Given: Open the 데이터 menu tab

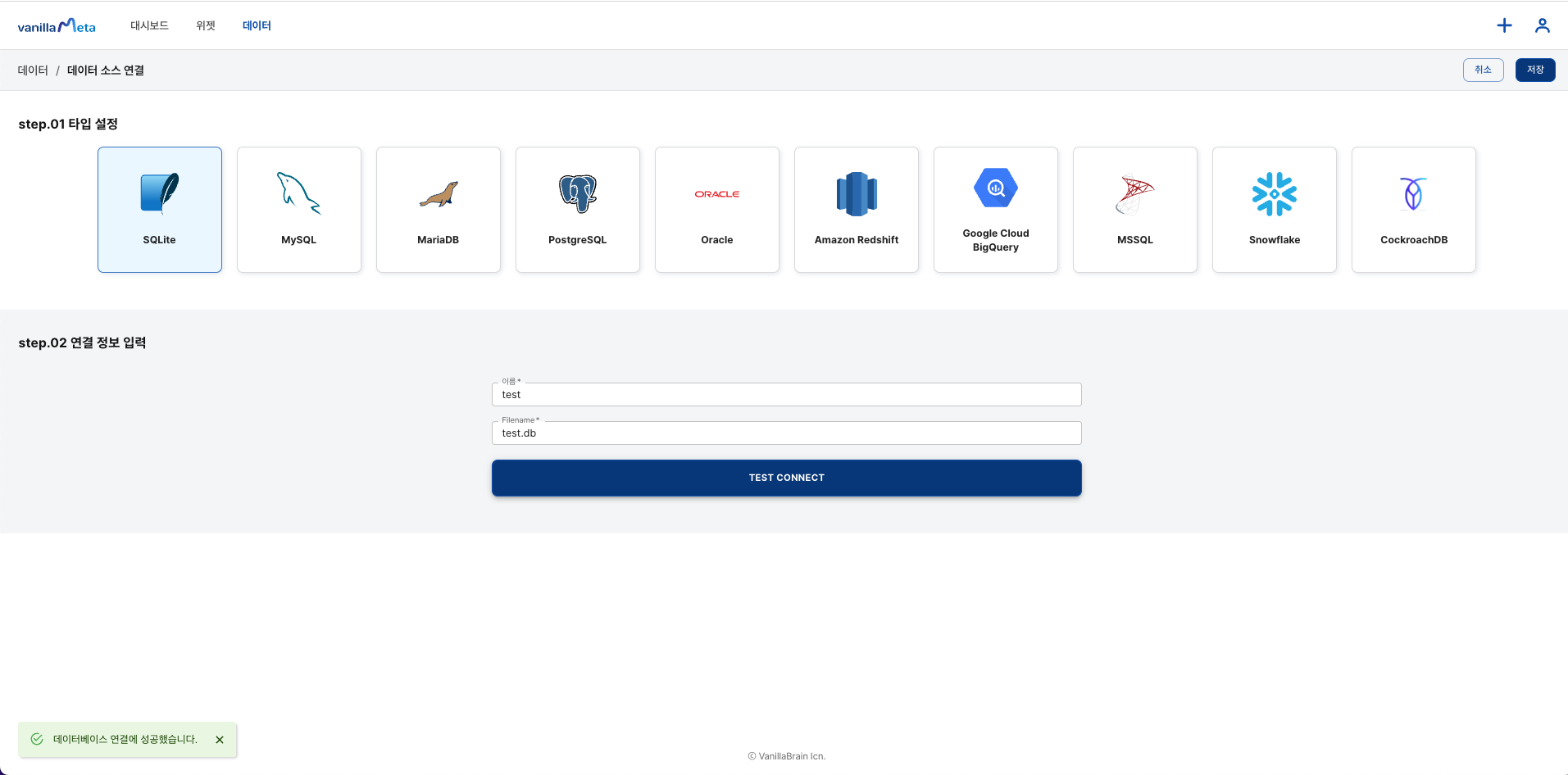Looking at the screenshot, I should (x=257, y=25).
